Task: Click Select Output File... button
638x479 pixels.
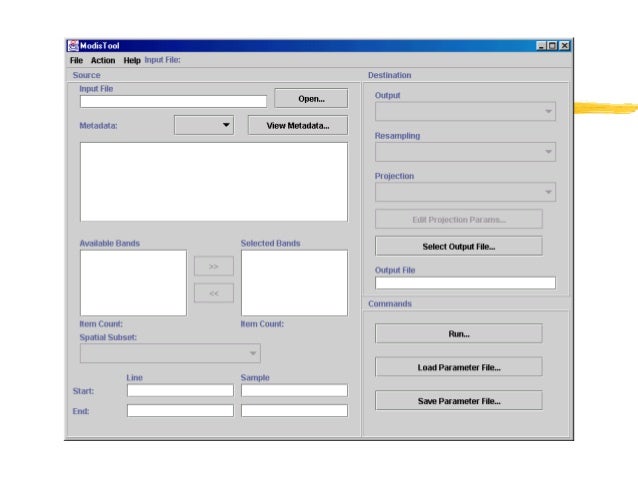Action: click(x=459, y=246)
